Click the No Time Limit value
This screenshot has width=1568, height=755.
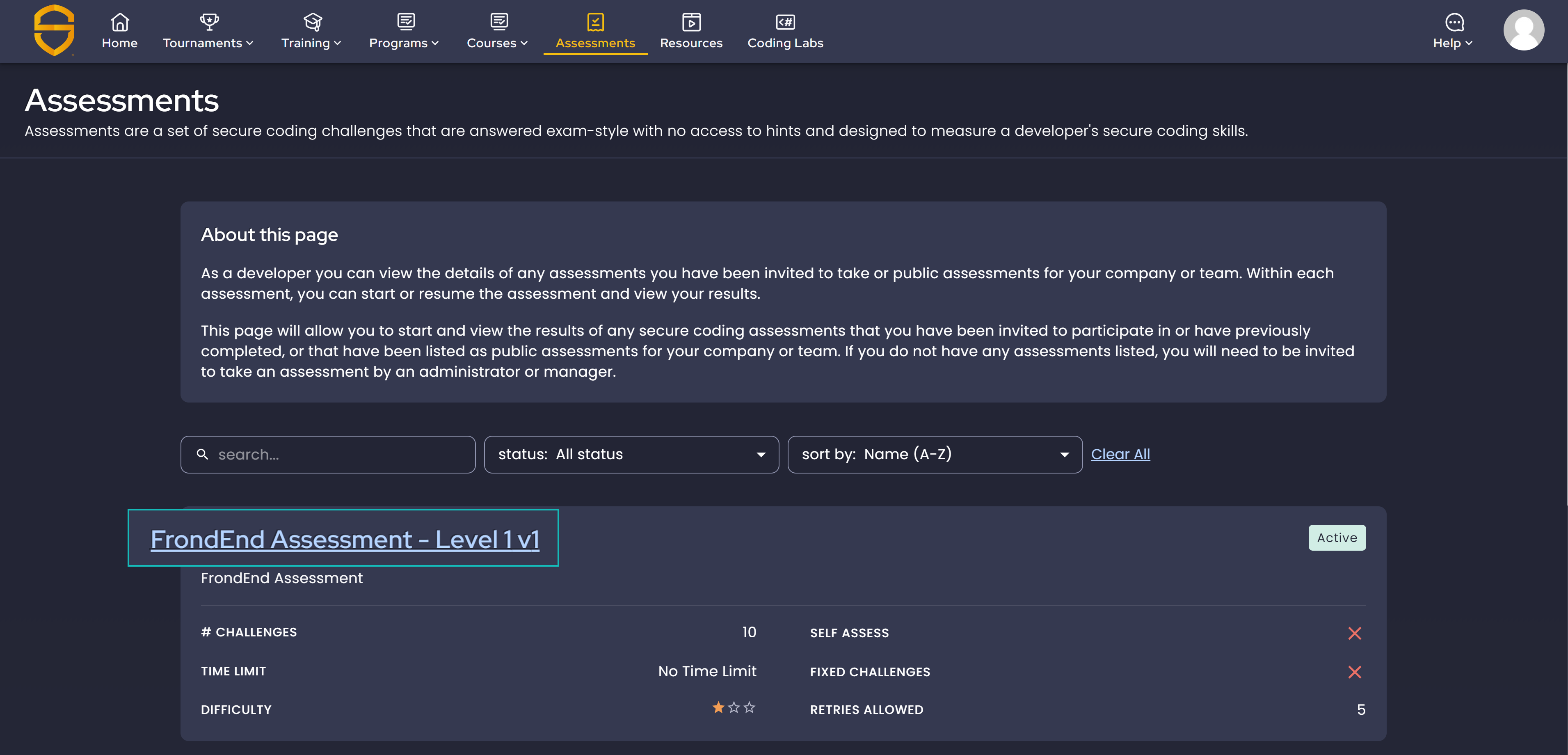707,672
